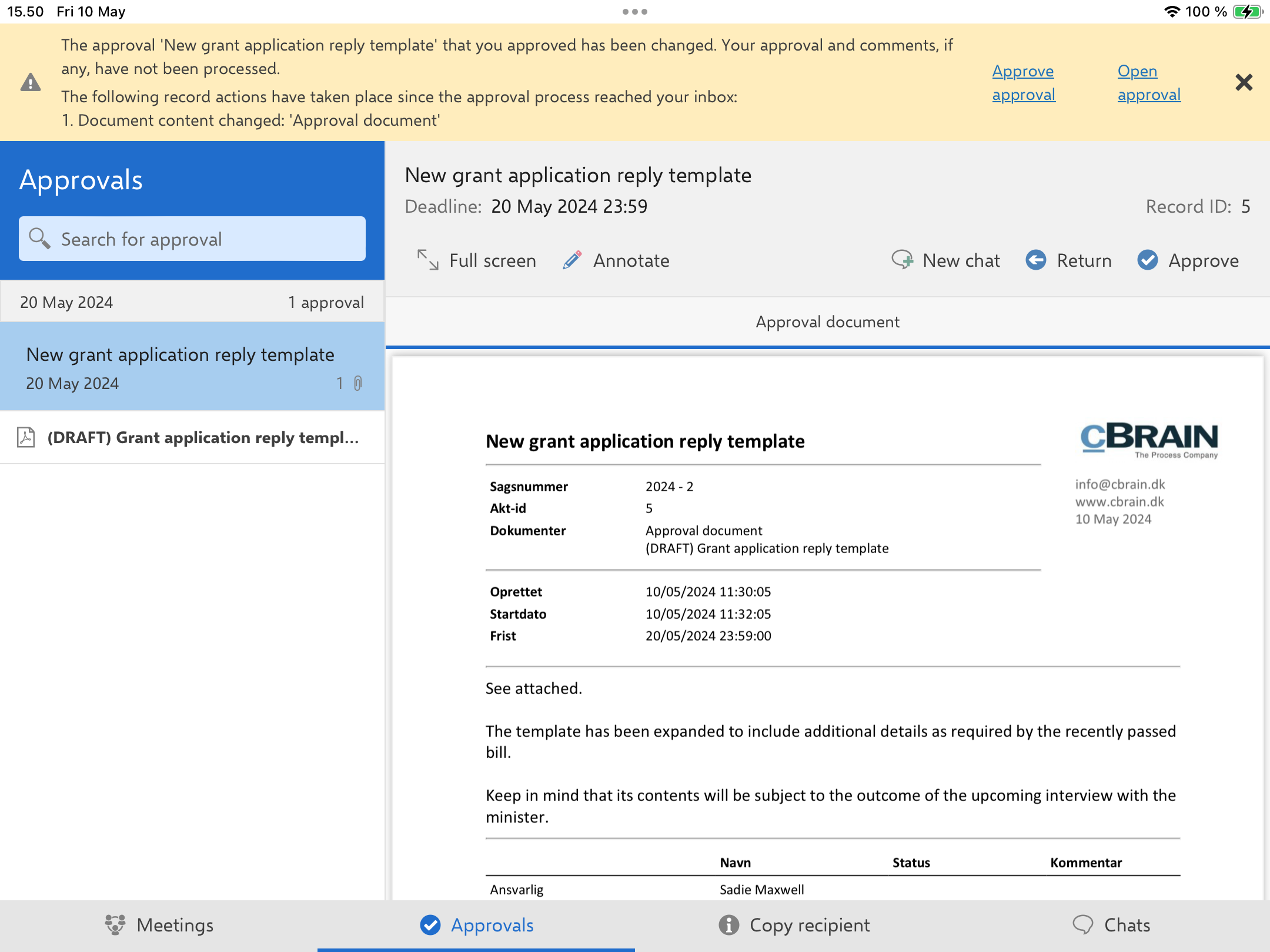Click the cBrain logo in document
This screenshot has width=1270, height=952.
point(1149,440)
